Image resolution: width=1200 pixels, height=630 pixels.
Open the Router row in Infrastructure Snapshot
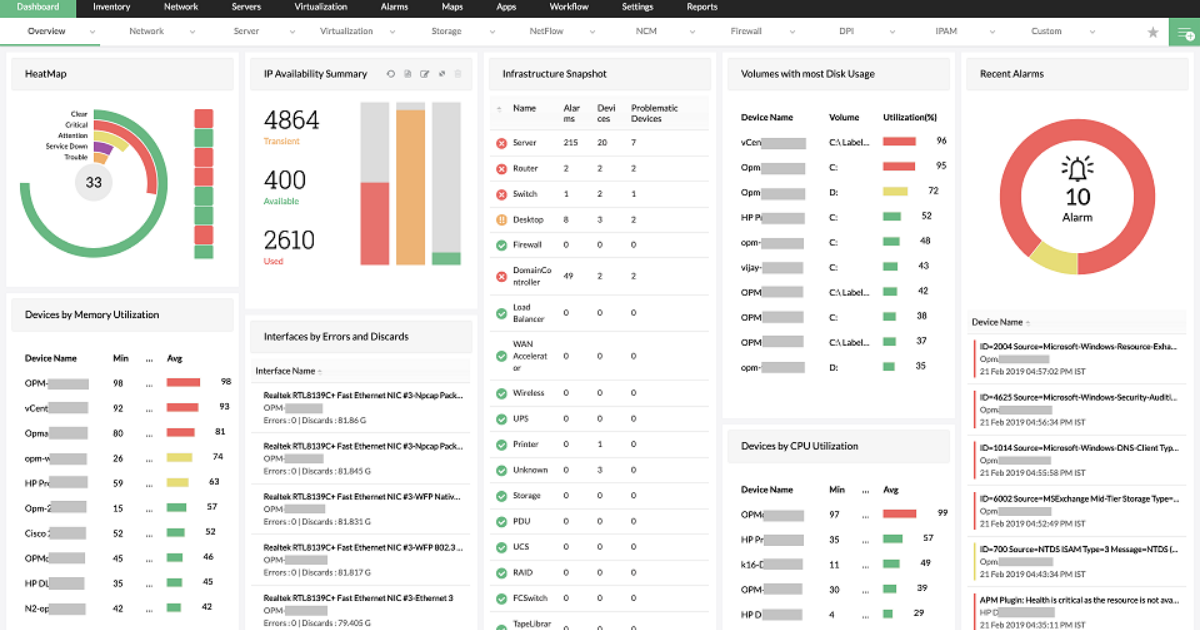tap(525, 169)
